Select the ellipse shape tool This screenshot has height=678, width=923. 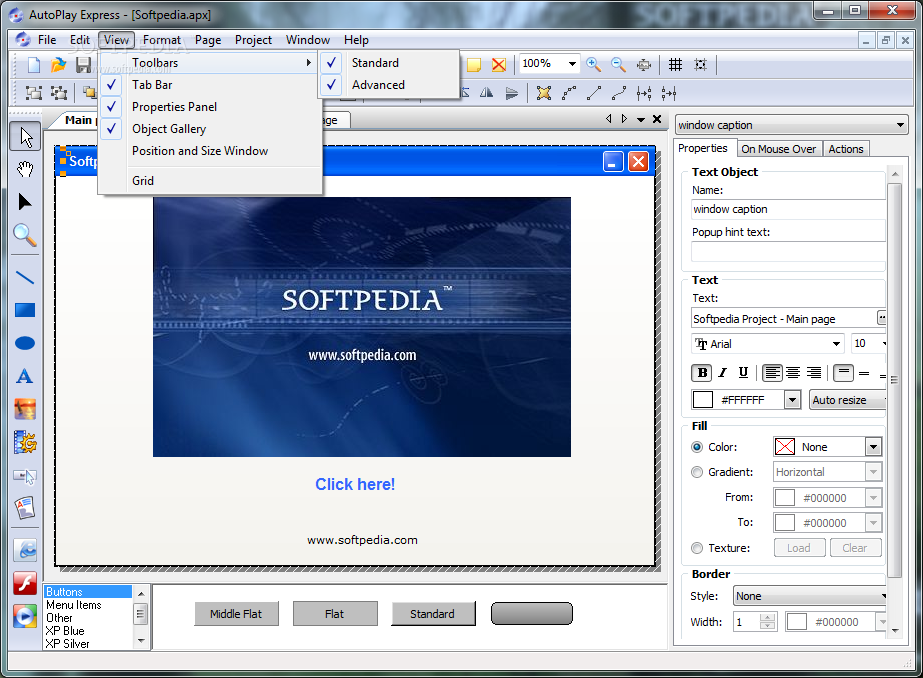click(x=25, y=343)
